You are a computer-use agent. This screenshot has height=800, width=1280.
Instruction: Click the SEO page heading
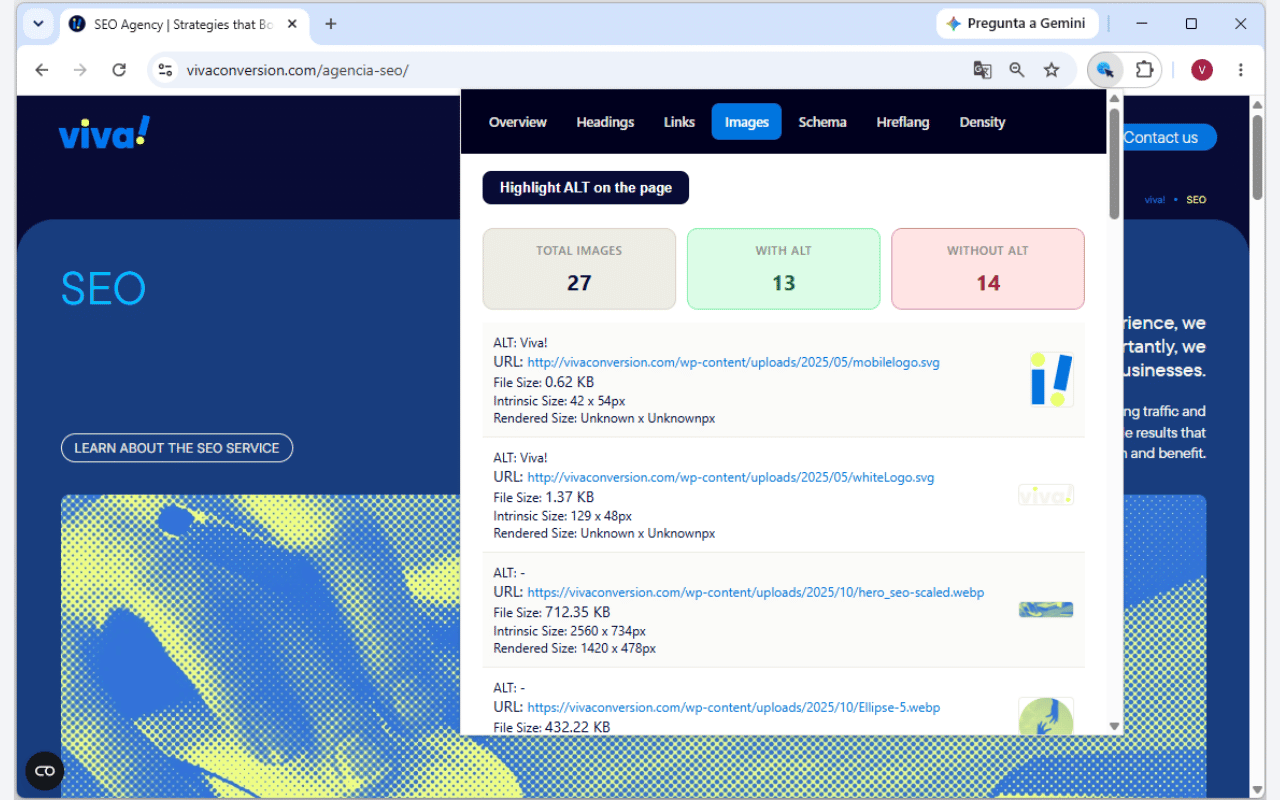[104, 289]
